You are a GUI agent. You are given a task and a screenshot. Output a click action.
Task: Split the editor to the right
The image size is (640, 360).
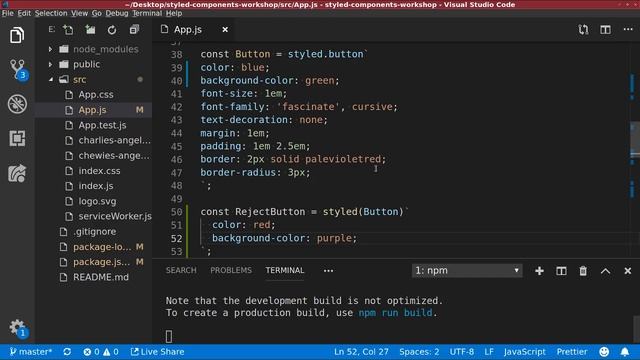(605, 29)
